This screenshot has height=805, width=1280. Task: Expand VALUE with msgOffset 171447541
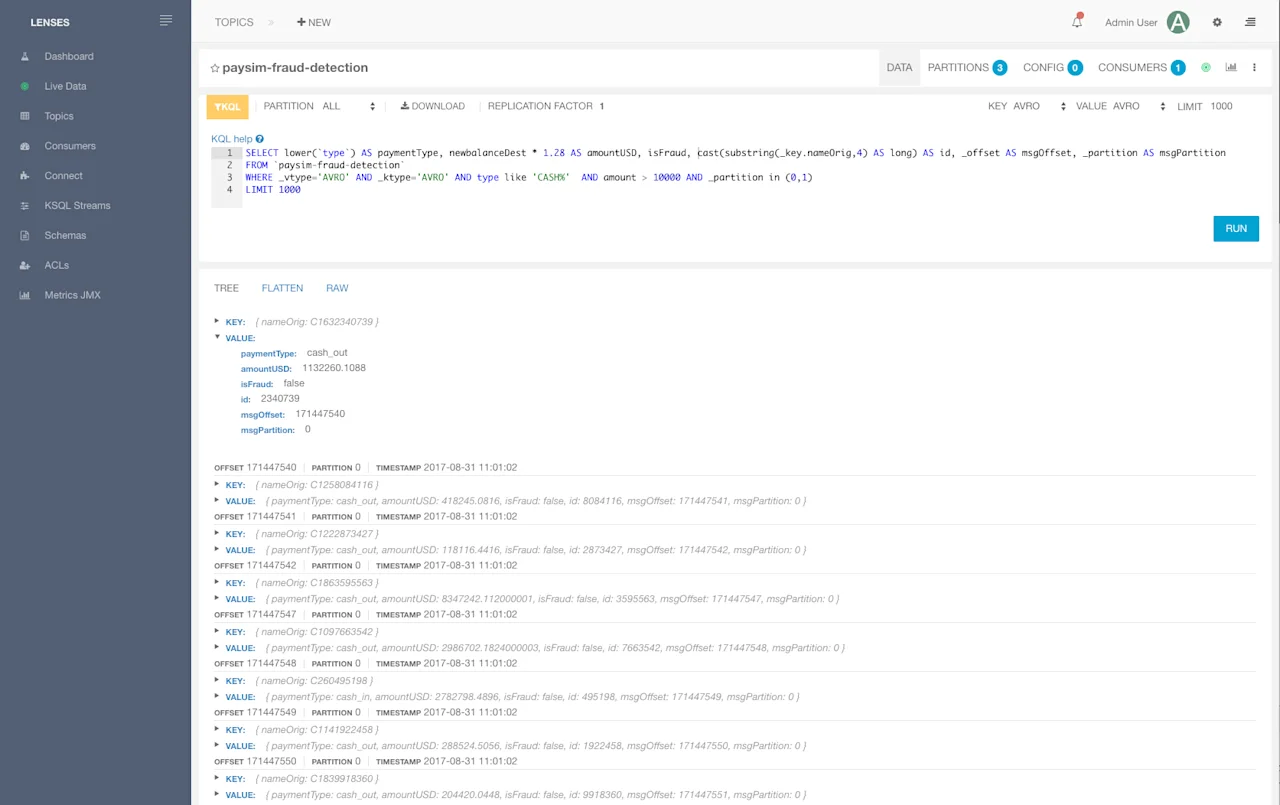click(x=217, y=500)
